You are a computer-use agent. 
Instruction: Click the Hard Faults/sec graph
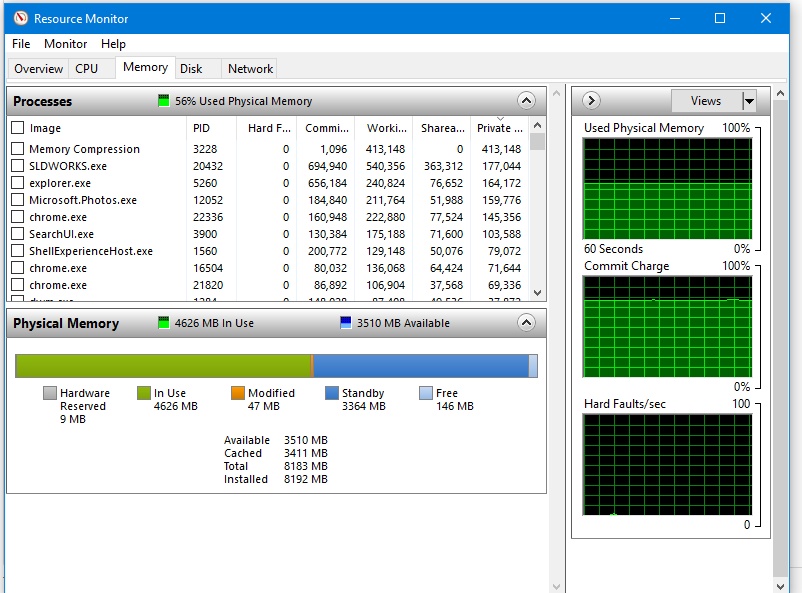tap(667, 465)
